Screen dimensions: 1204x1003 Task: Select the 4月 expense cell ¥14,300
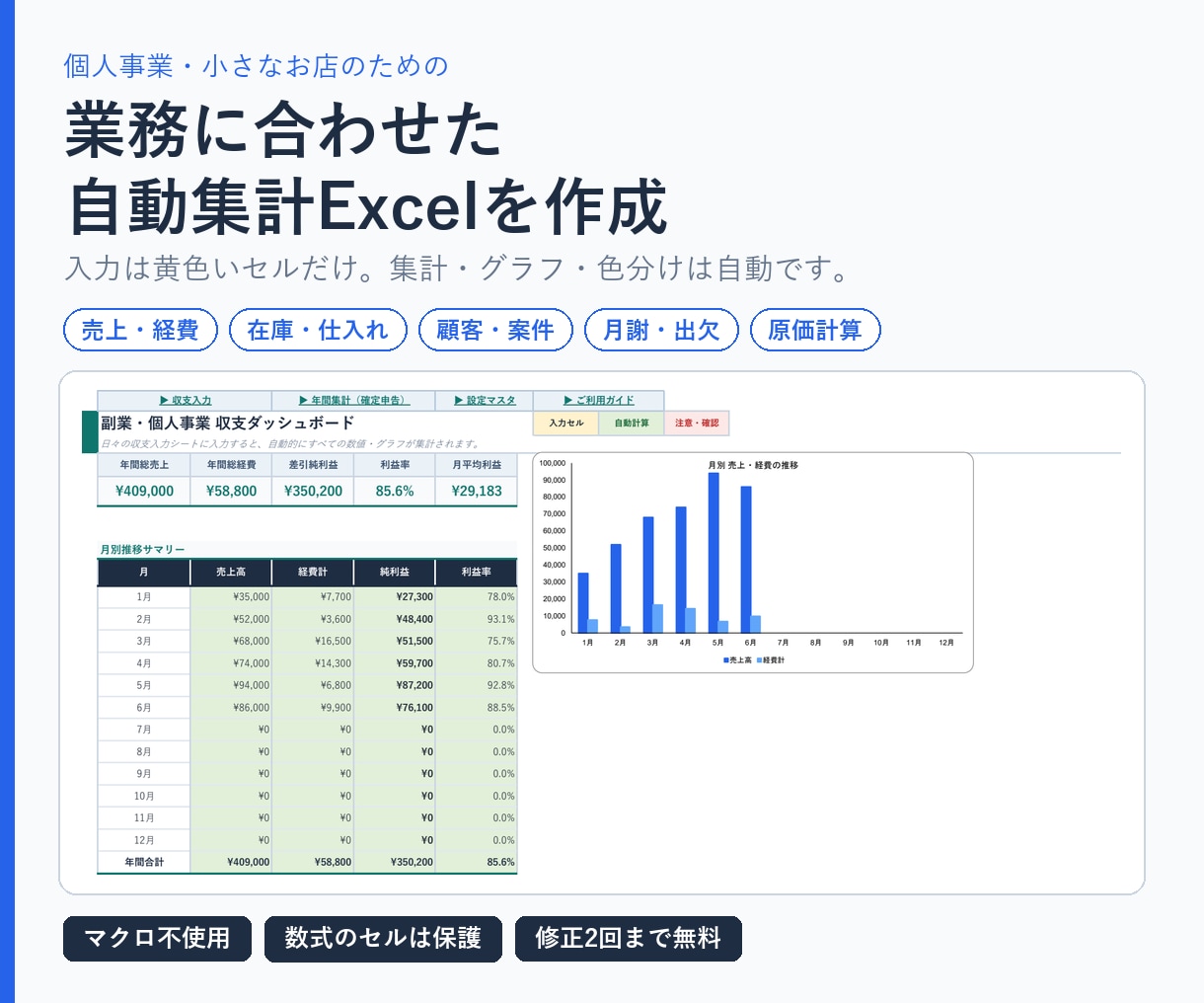pyautogui.click(x=313, y=663)
